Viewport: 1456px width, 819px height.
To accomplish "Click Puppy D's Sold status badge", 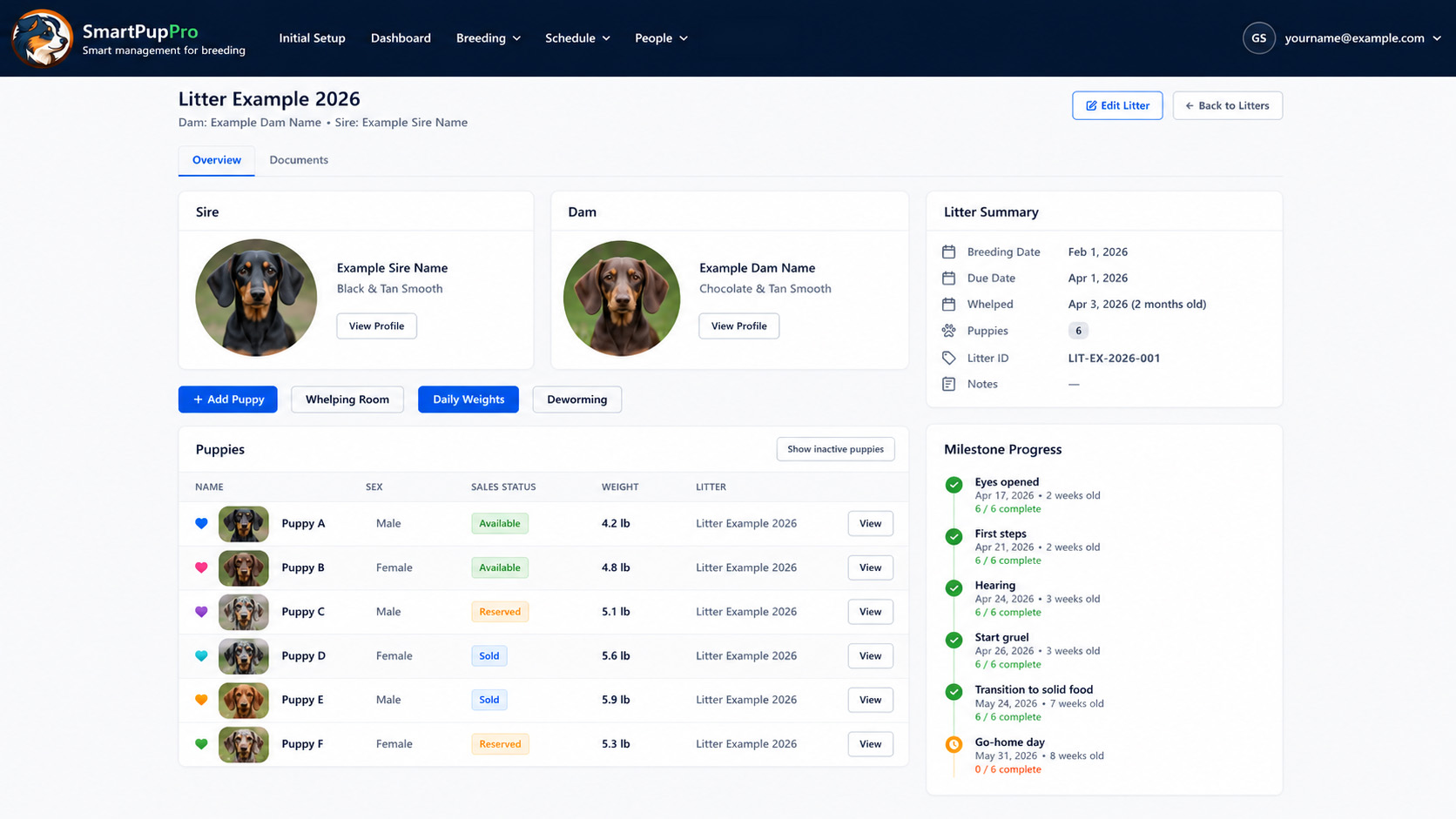I will (x=489, y=656).
